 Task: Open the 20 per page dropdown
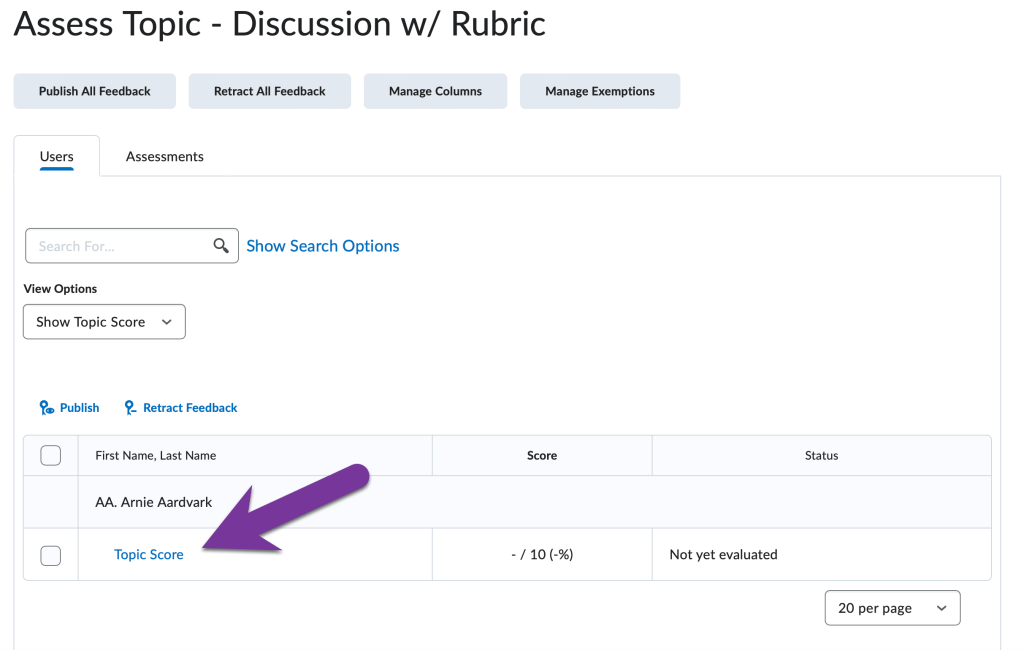point(892,607)
